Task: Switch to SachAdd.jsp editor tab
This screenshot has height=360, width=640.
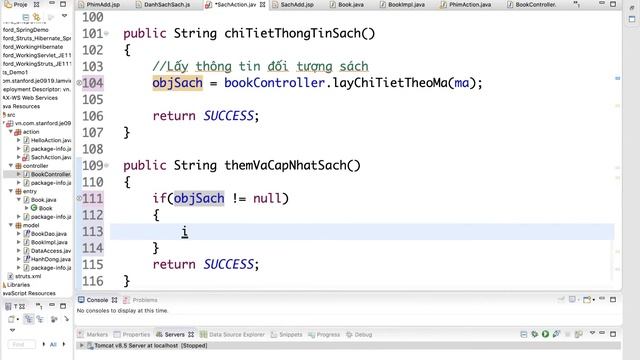Action: [x=293, y=4]
